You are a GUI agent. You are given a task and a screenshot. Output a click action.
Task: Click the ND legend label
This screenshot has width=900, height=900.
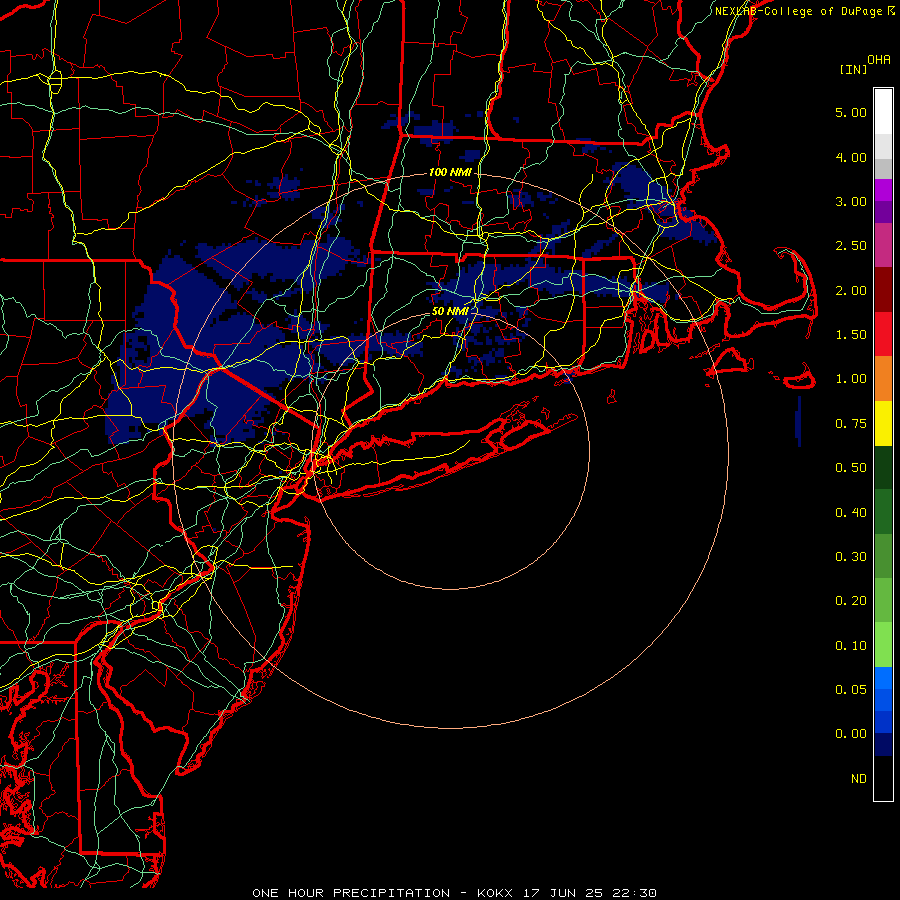(859, 779)
